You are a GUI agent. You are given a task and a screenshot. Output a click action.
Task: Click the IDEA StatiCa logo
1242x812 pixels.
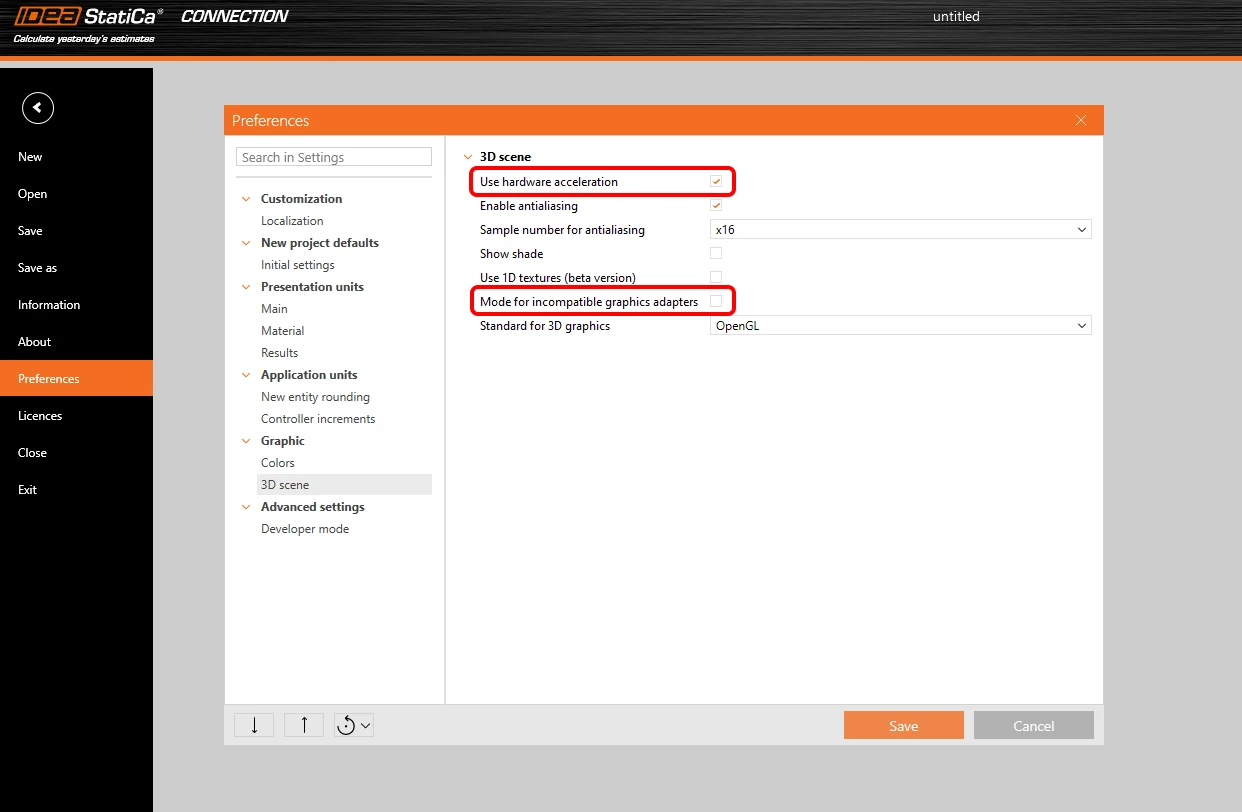click(88, 17)
